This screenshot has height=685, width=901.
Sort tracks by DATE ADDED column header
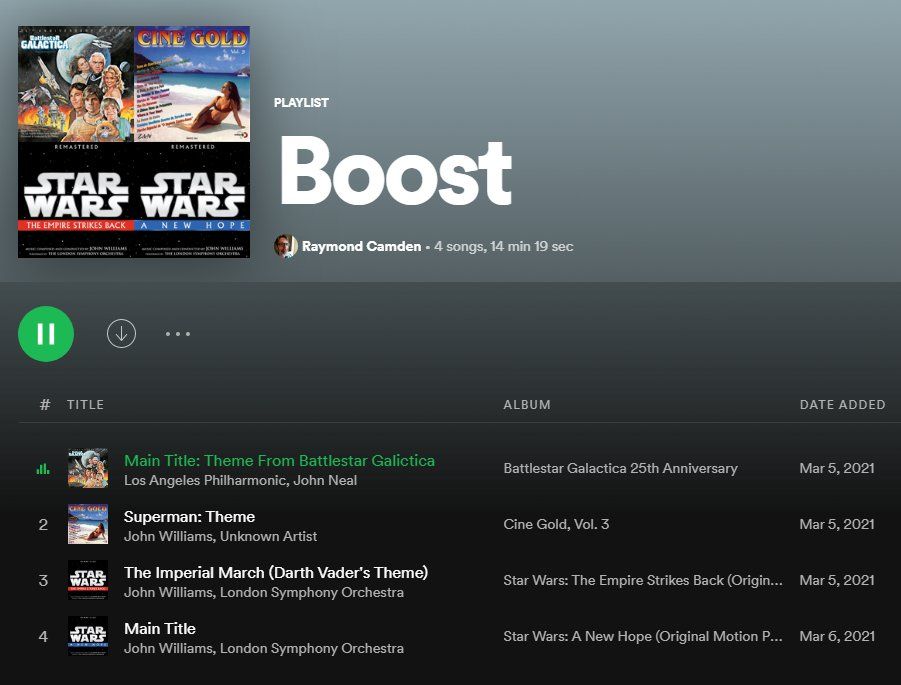[x=842, y=405]
